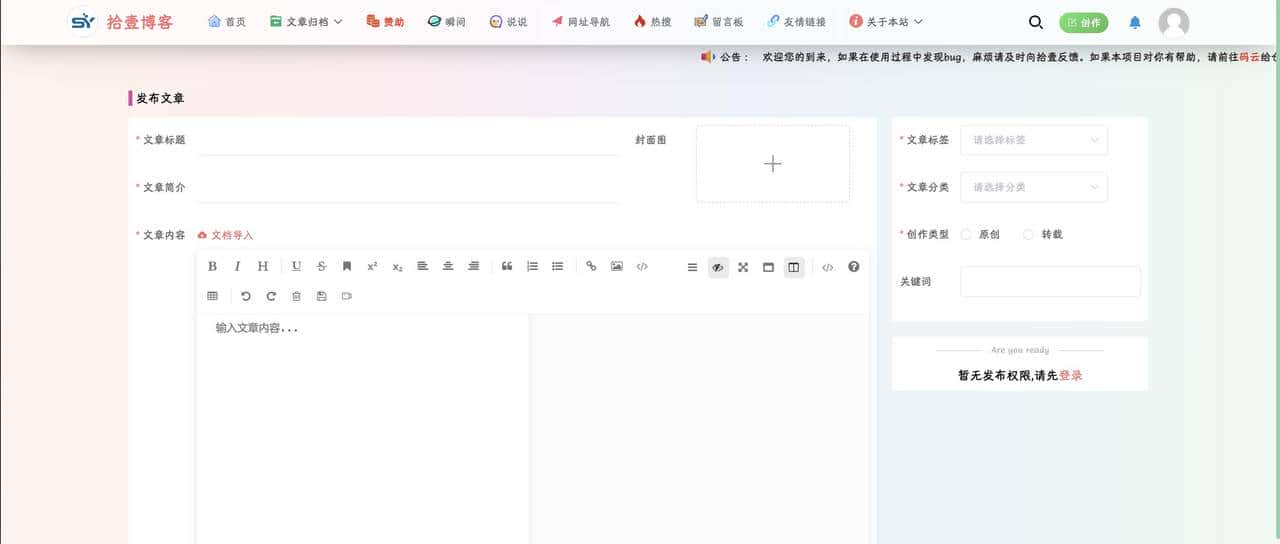Open the 文章分类 category dropdown
This screenshot has height=544, width=1280.
[x=1034, y=187]
